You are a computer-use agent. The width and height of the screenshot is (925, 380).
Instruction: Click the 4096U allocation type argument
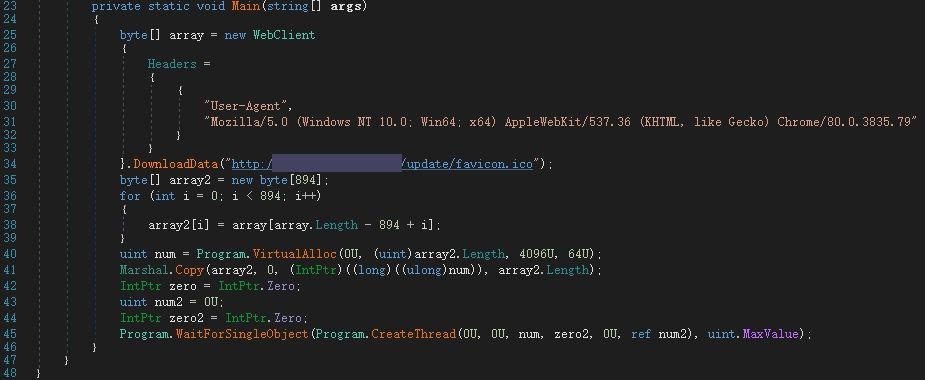[537, 254]
